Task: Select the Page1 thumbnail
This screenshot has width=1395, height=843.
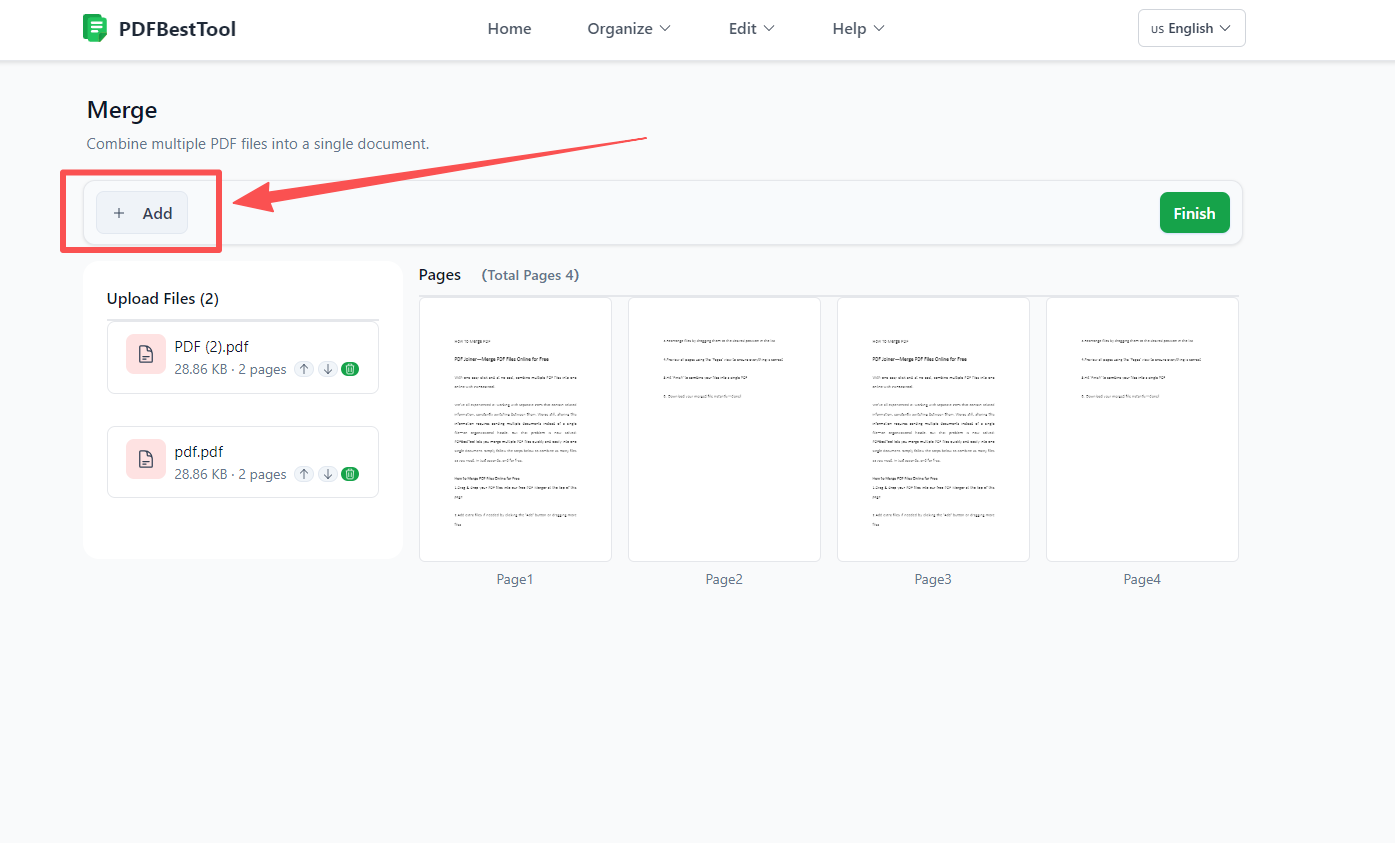Action: click(x=515, y=429)
